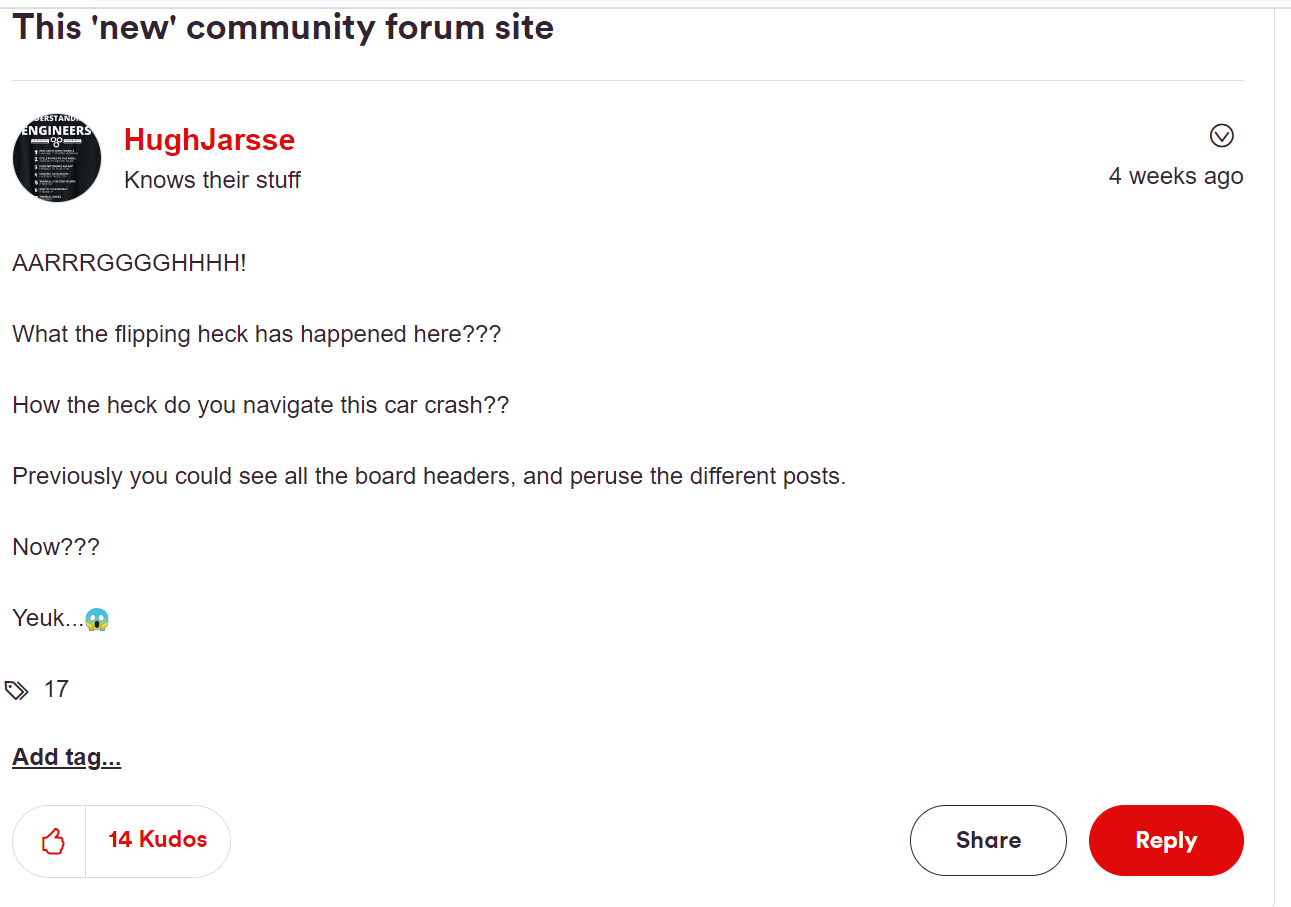The height and width of the screenshot is (907, 1291).
Task: Open HughJarsse's profile
Action: (x=209, y=139)
